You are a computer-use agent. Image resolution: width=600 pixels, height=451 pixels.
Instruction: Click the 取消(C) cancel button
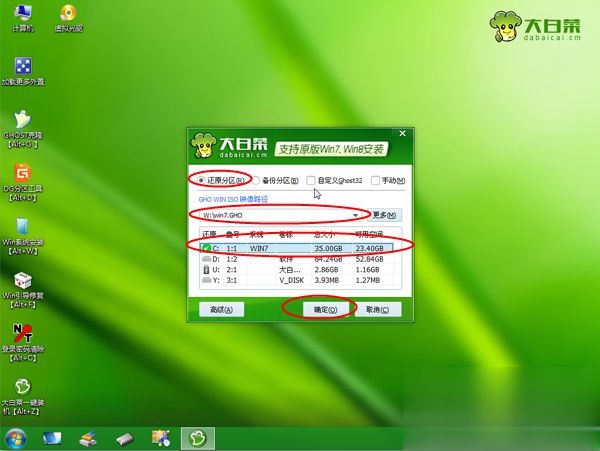378,309
